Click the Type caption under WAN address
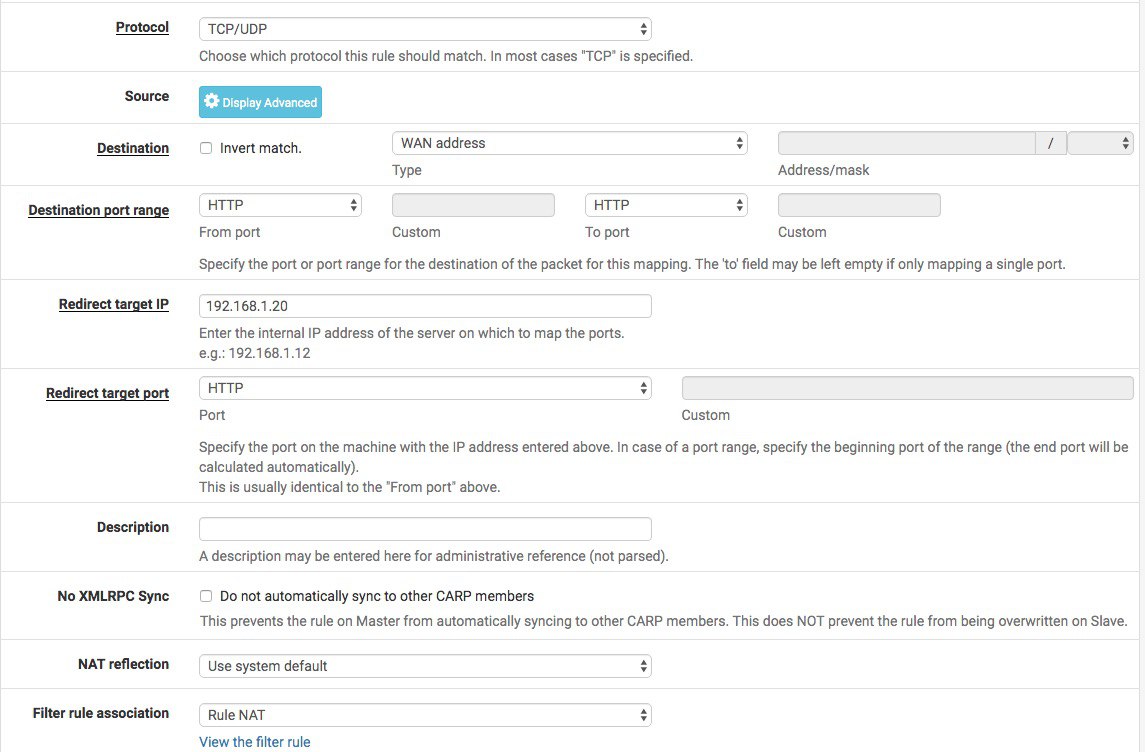 point(407,170)
